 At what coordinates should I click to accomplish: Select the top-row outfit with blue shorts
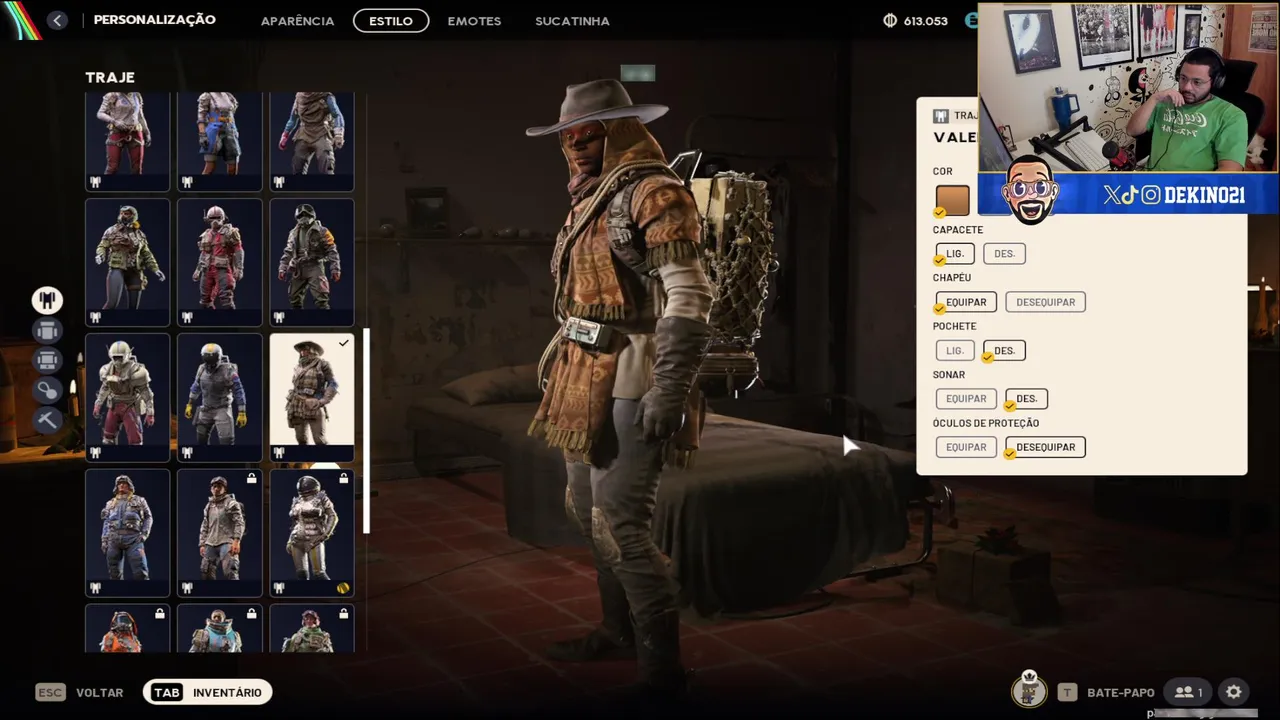coord(219,141)
